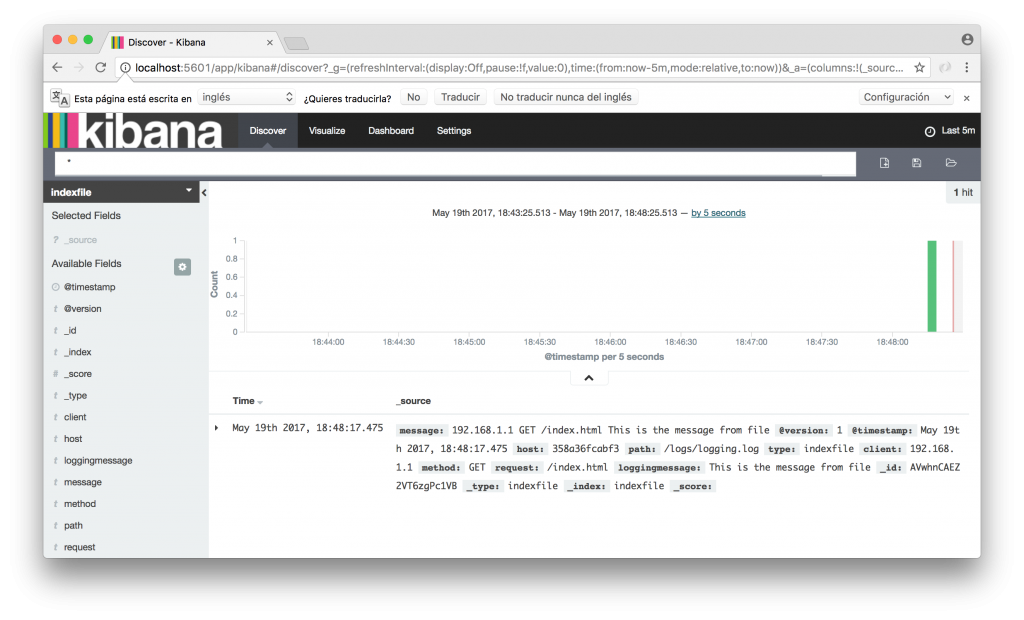
Task: Close the Discover - Kibana tab
Action: 270,42
